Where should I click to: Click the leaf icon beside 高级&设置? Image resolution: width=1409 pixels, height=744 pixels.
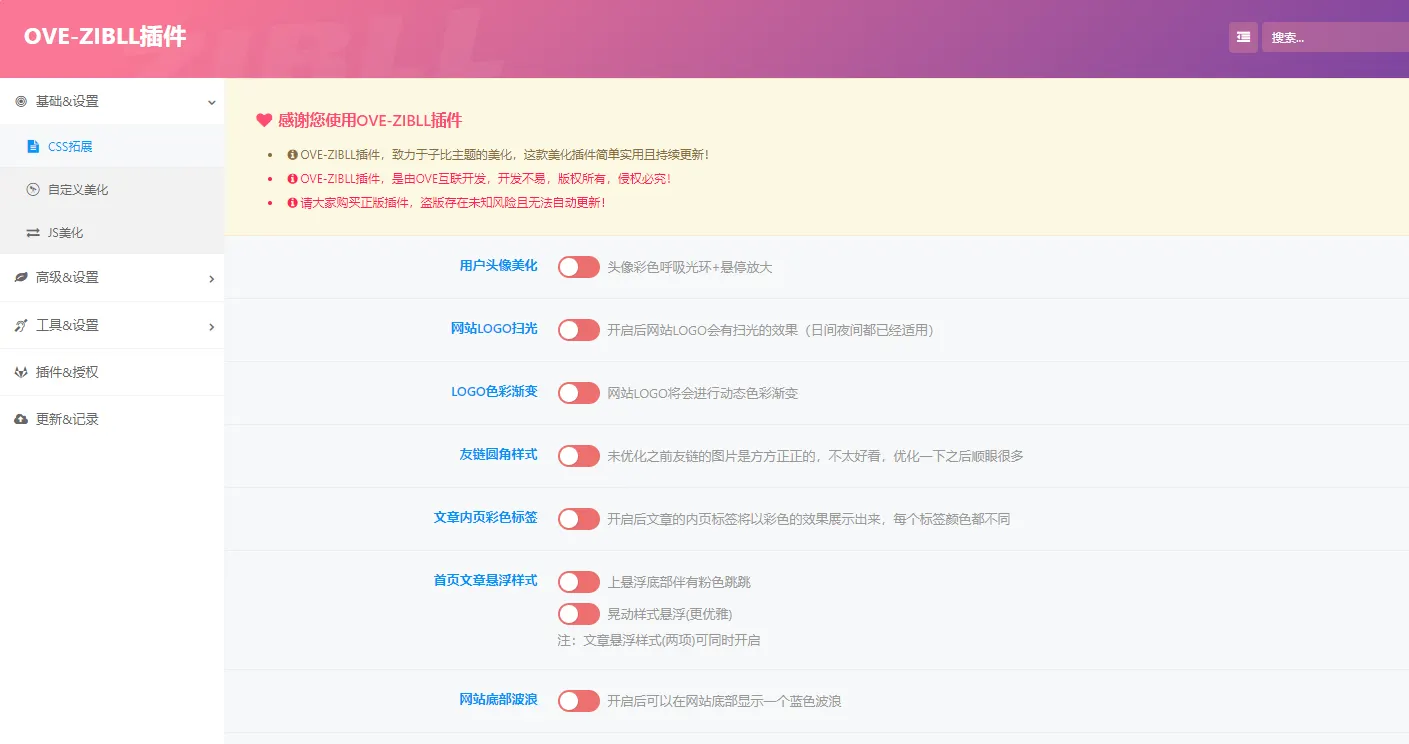tap(21, 278)
